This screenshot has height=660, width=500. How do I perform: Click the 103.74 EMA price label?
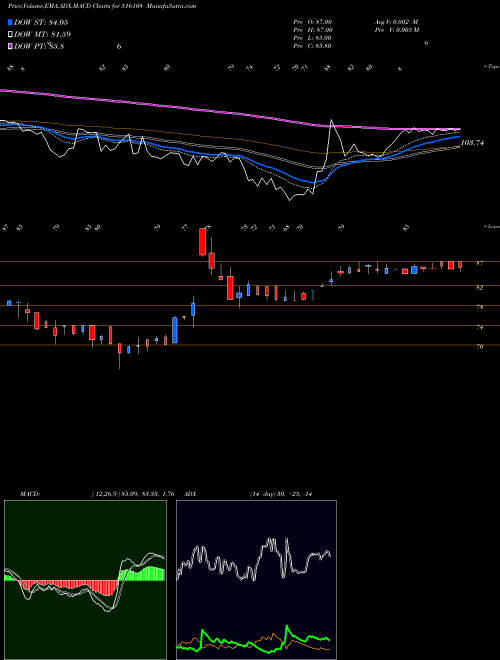point(473,143)
